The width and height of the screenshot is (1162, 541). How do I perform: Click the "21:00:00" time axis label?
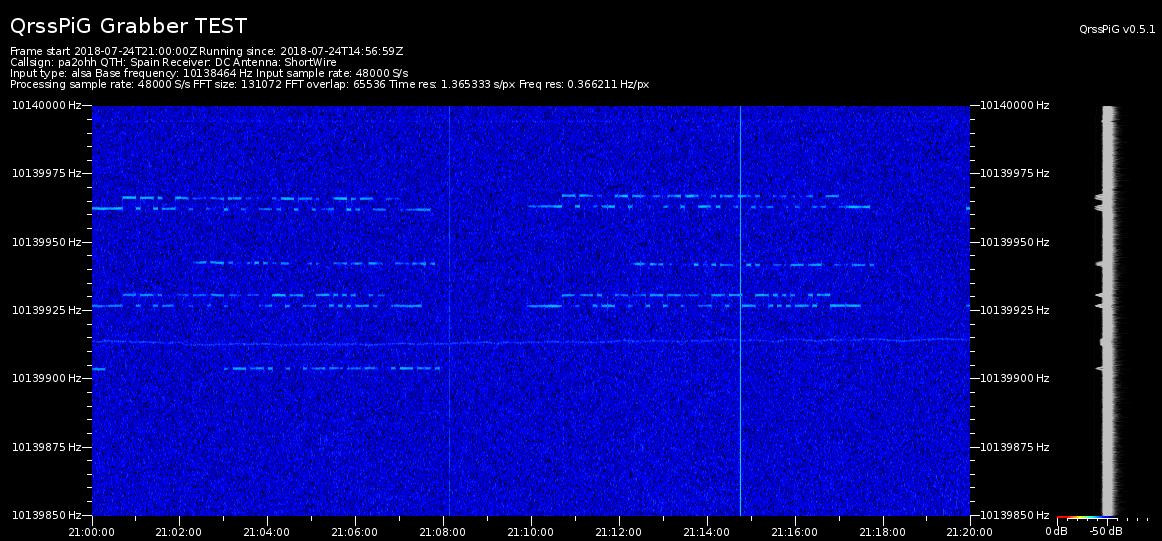(92, 532)
